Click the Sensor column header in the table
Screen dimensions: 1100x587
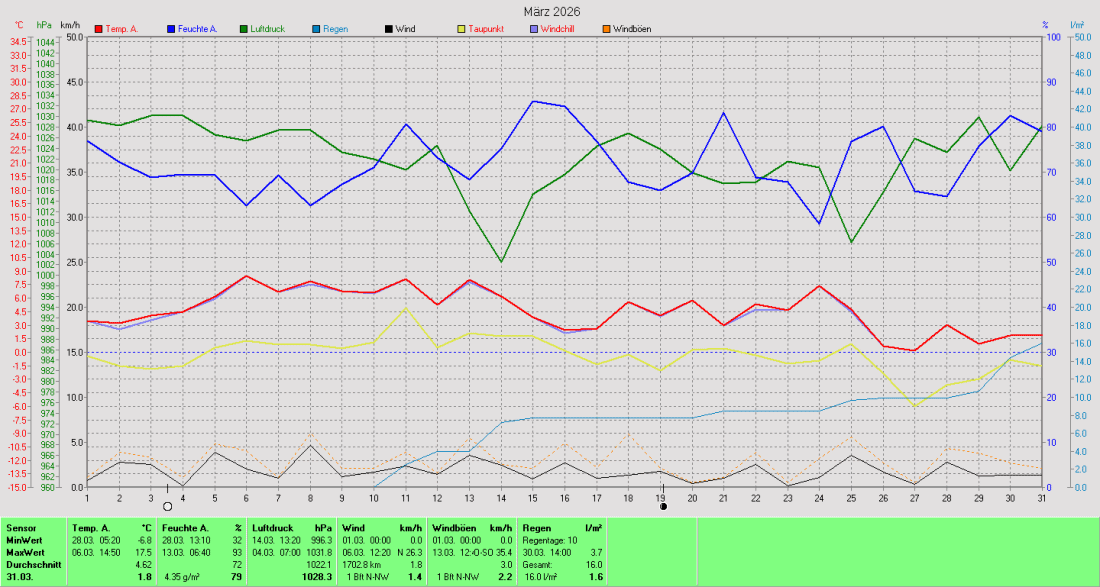(x=22, y=526)
